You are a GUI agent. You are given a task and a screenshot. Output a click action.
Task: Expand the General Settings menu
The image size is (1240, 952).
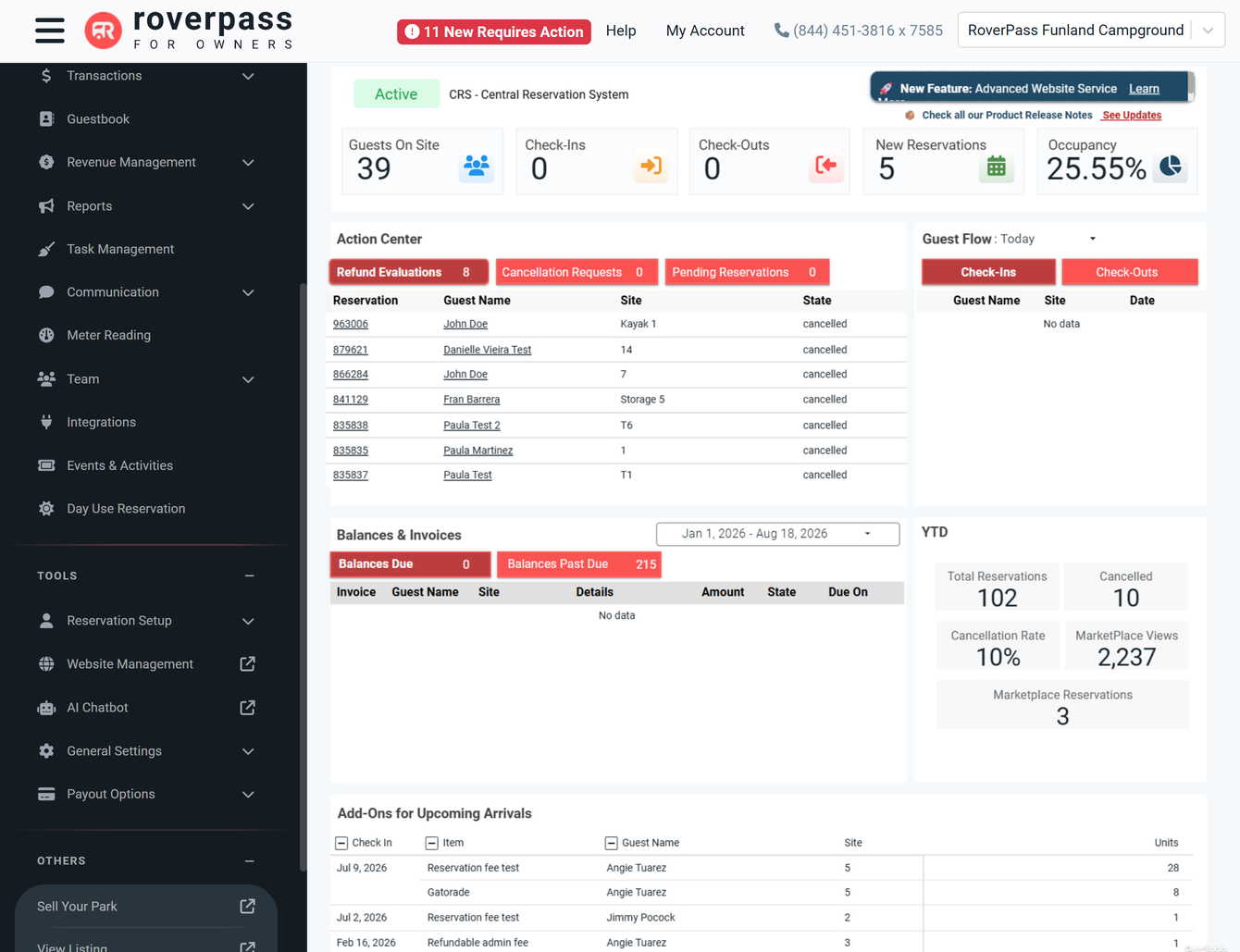click(x=248, y=751)
